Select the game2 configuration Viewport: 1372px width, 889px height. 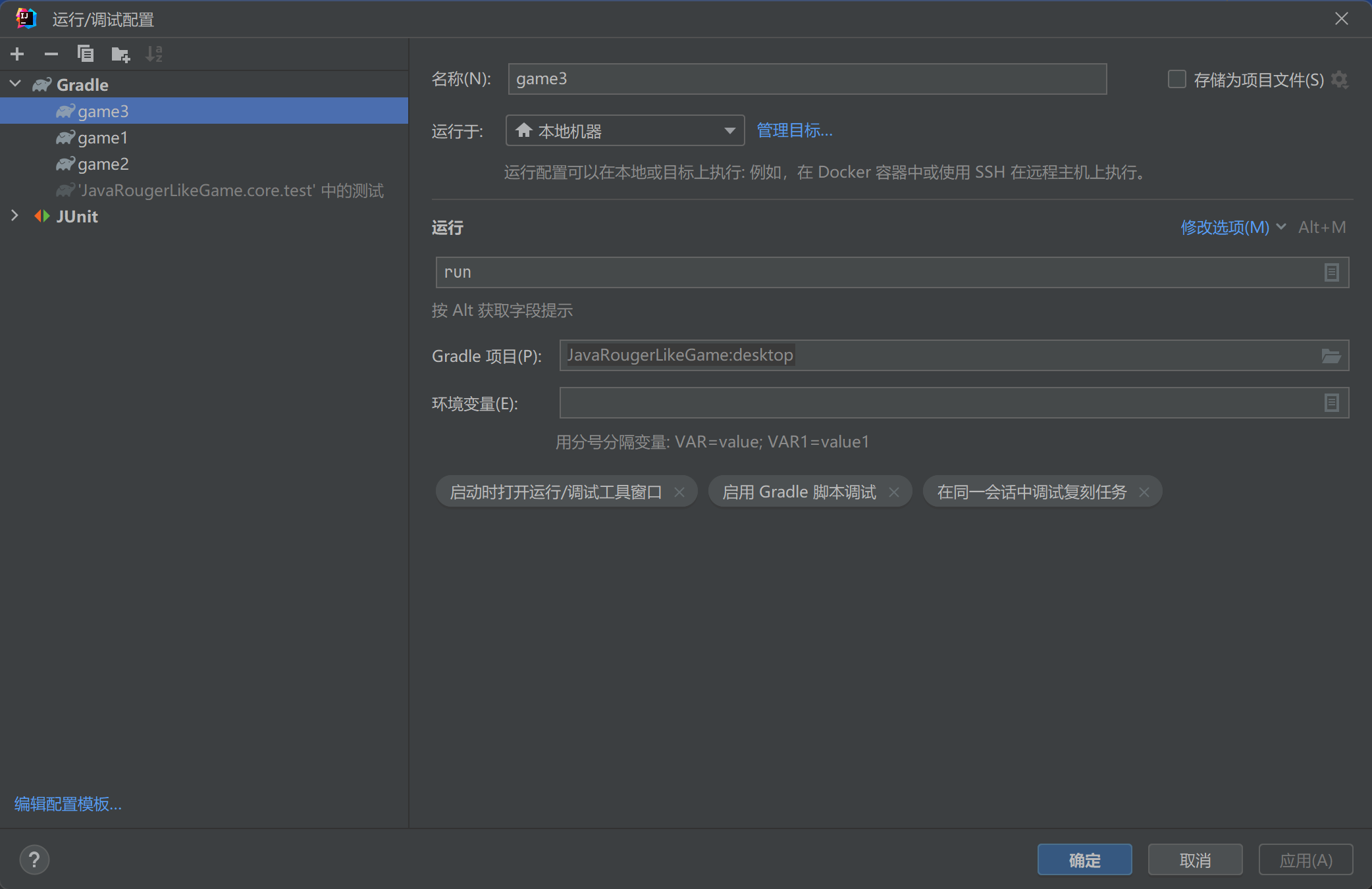tap(103, 164)
